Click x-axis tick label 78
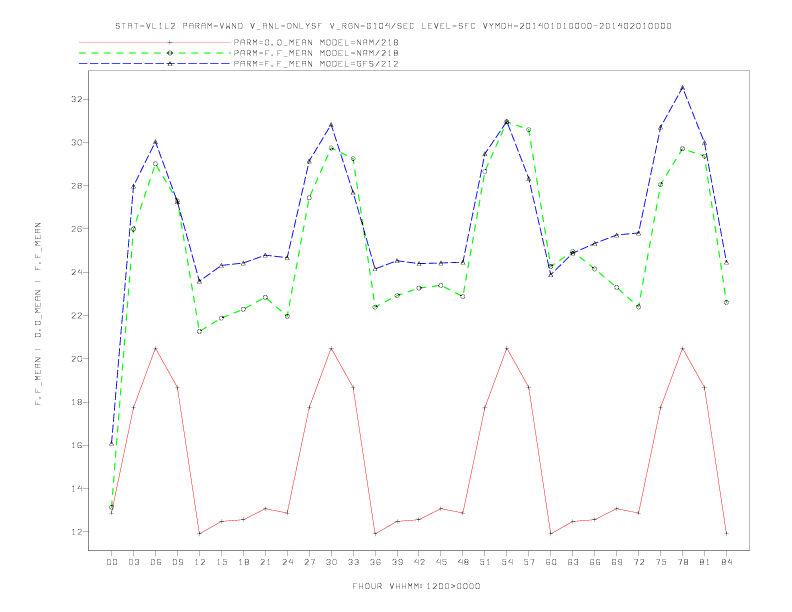 point(682,562)
